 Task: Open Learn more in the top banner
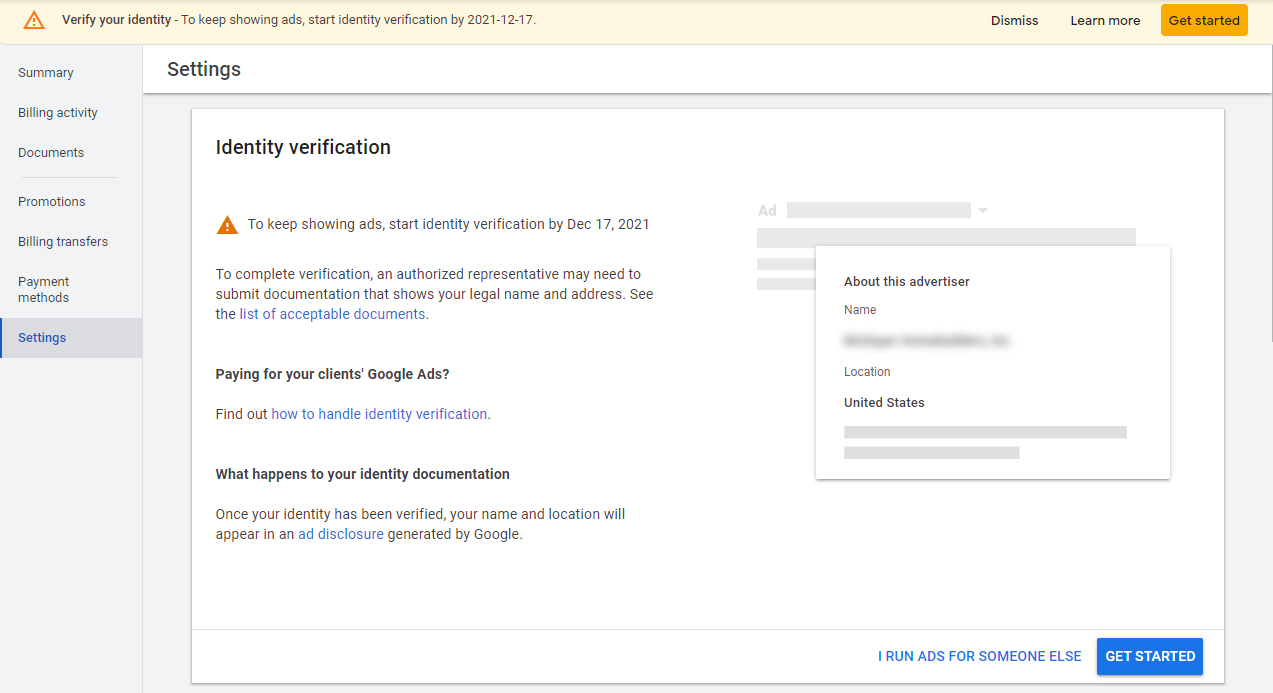click(x=1104, y=20)
